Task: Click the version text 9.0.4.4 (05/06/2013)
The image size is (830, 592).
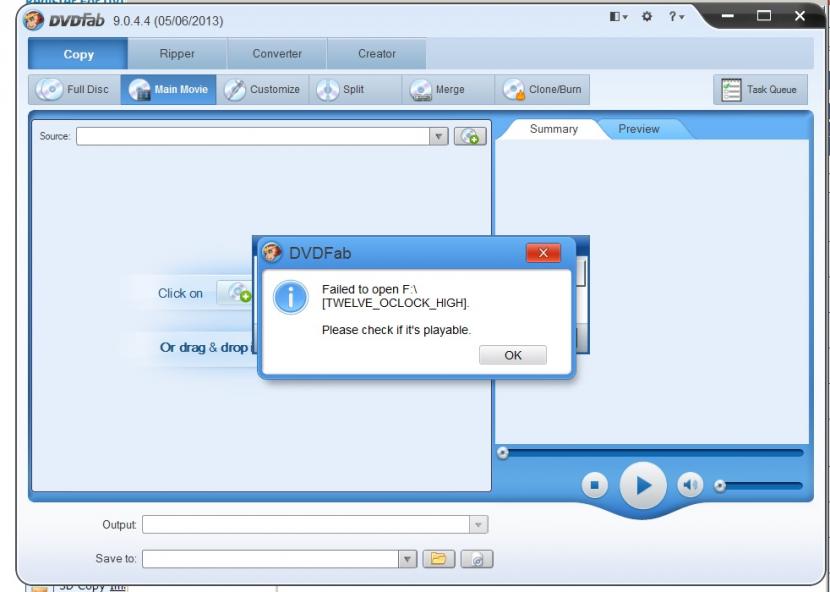Action: pos(168,21)
